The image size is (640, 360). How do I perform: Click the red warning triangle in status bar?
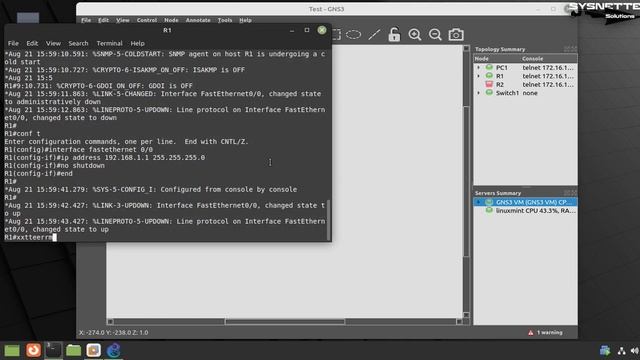tap(531, 333)
